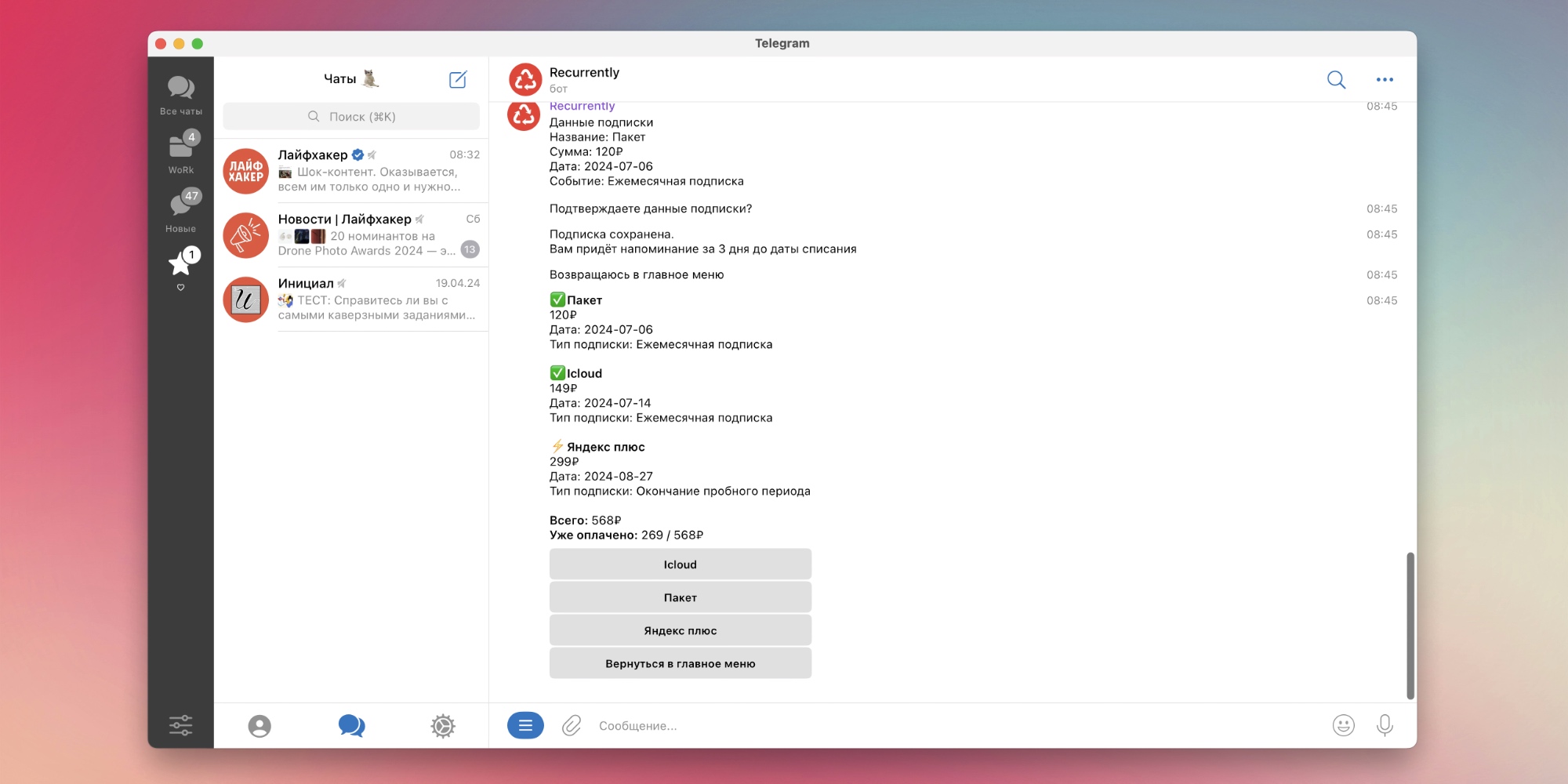Open the Новости | Лайфхакер chat
This screenshot has width=1568, height=784.
click(351, 235)
